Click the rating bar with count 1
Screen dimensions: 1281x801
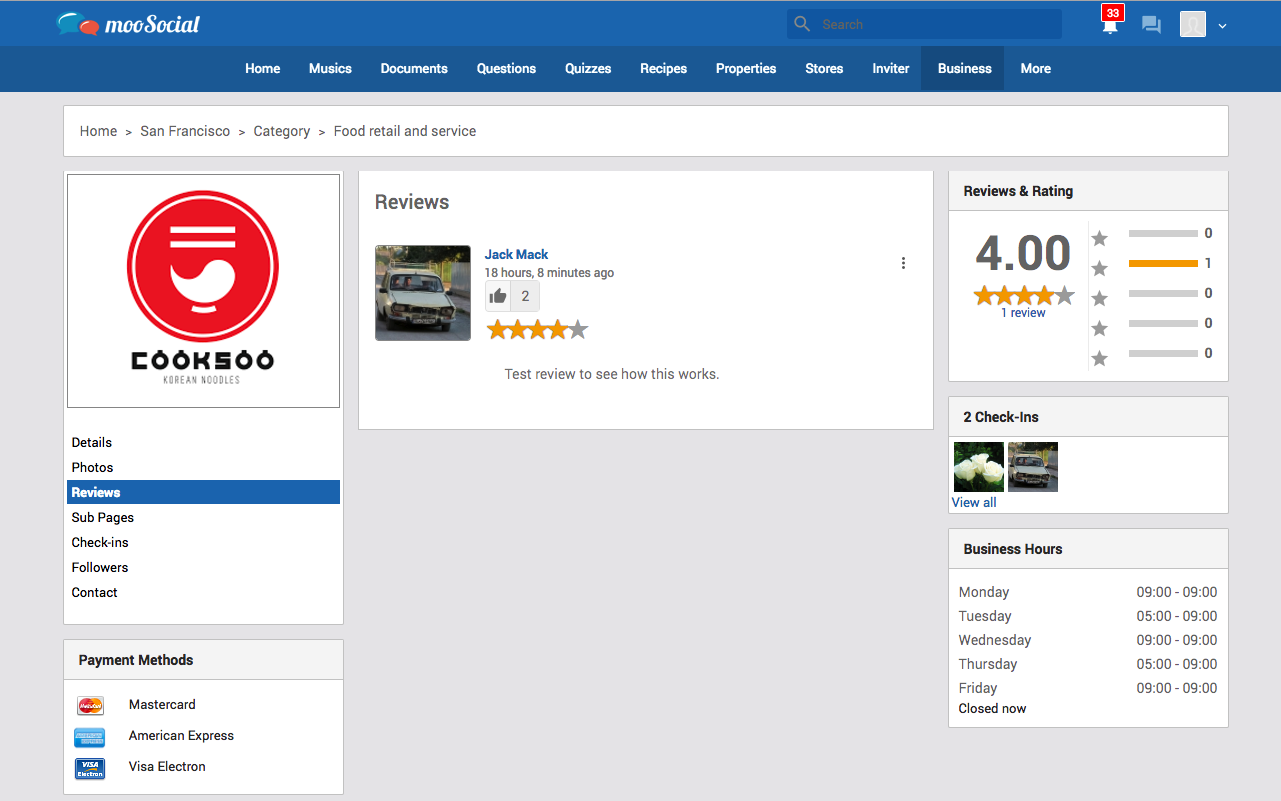[x=1163, y=263]
